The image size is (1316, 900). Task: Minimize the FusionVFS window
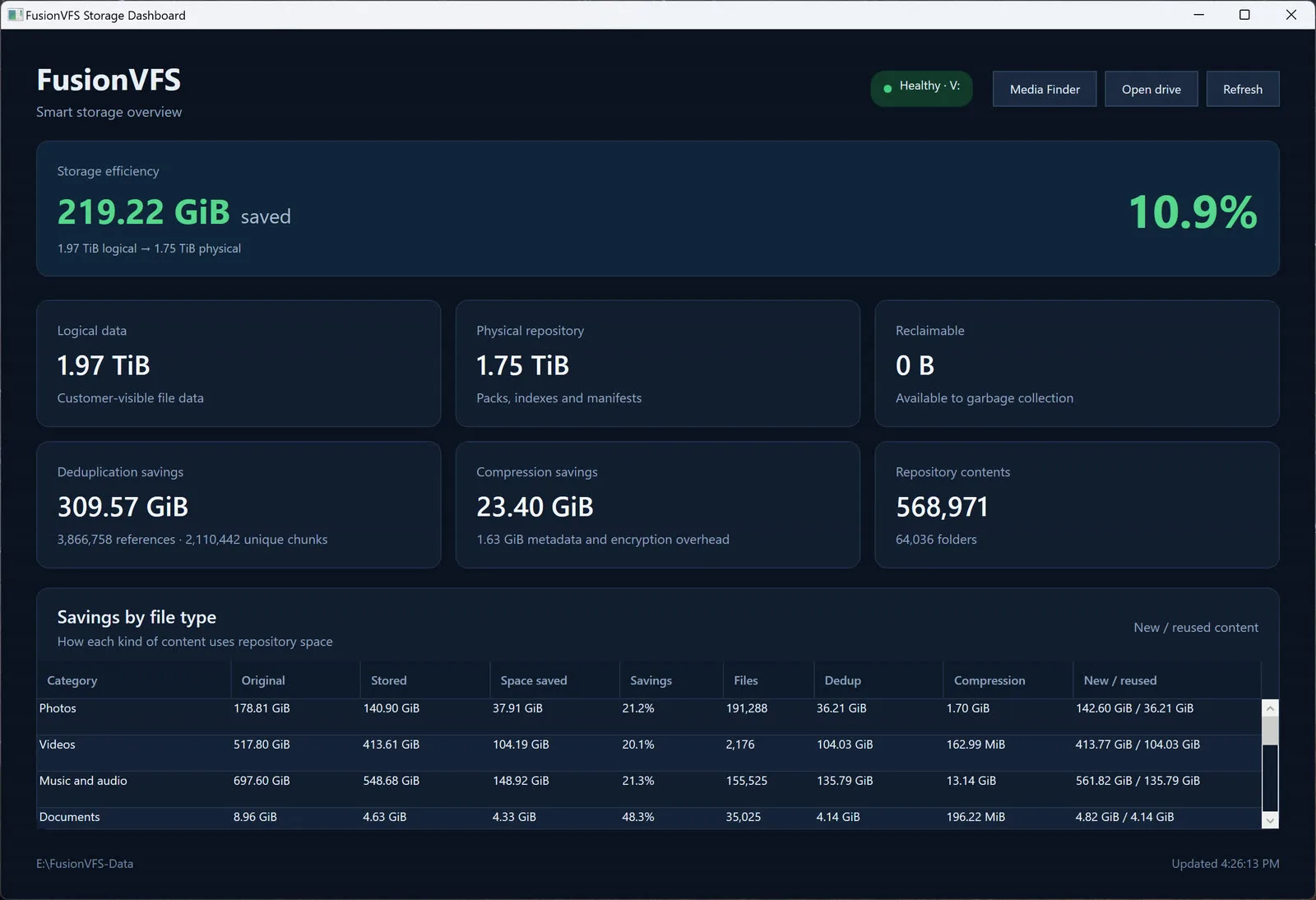[1198, 15]
